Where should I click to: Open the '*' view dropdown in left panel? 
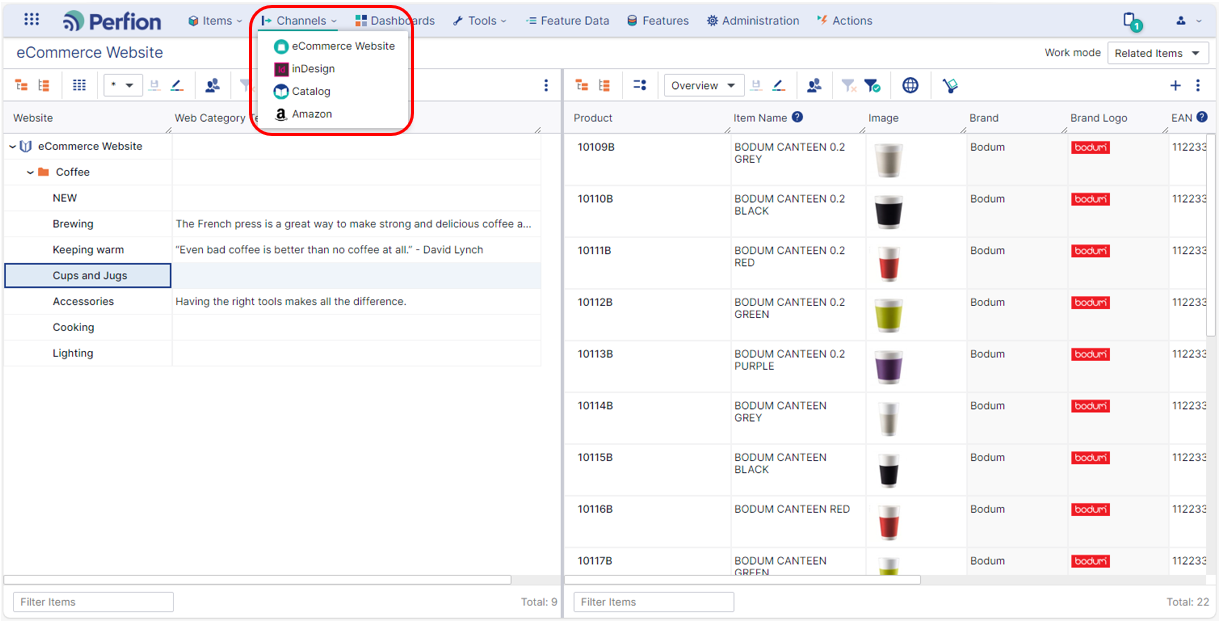(123, 85)
